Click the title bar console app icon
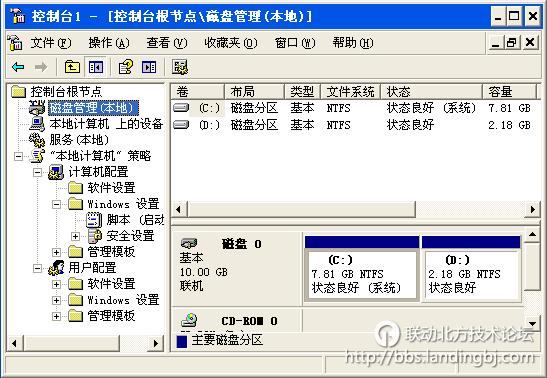Screen dimensions: 547x378 pyautogui.click(x=17, y=16)
